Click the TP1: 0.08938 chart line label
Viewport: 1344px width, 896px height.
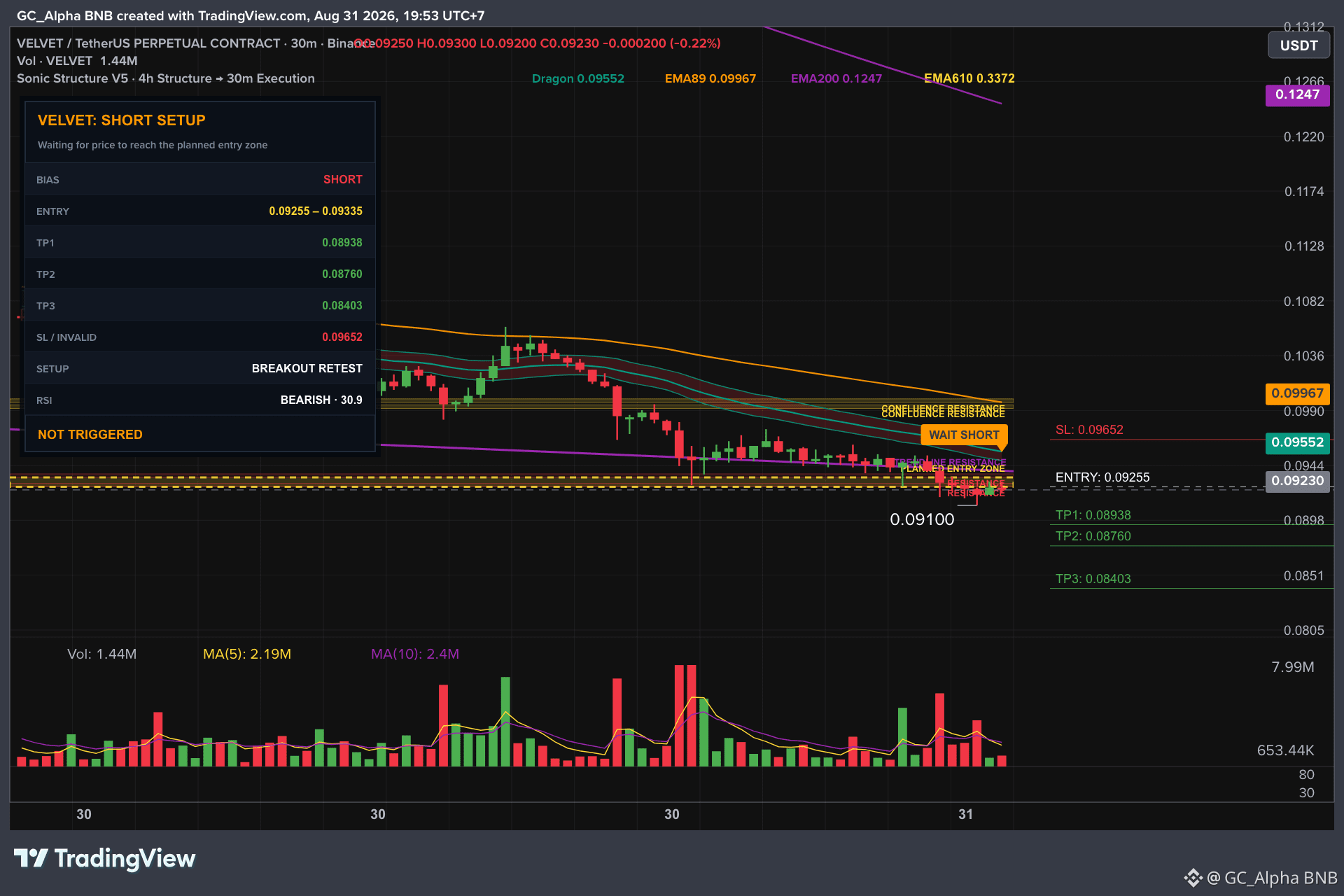(1093, 515)
